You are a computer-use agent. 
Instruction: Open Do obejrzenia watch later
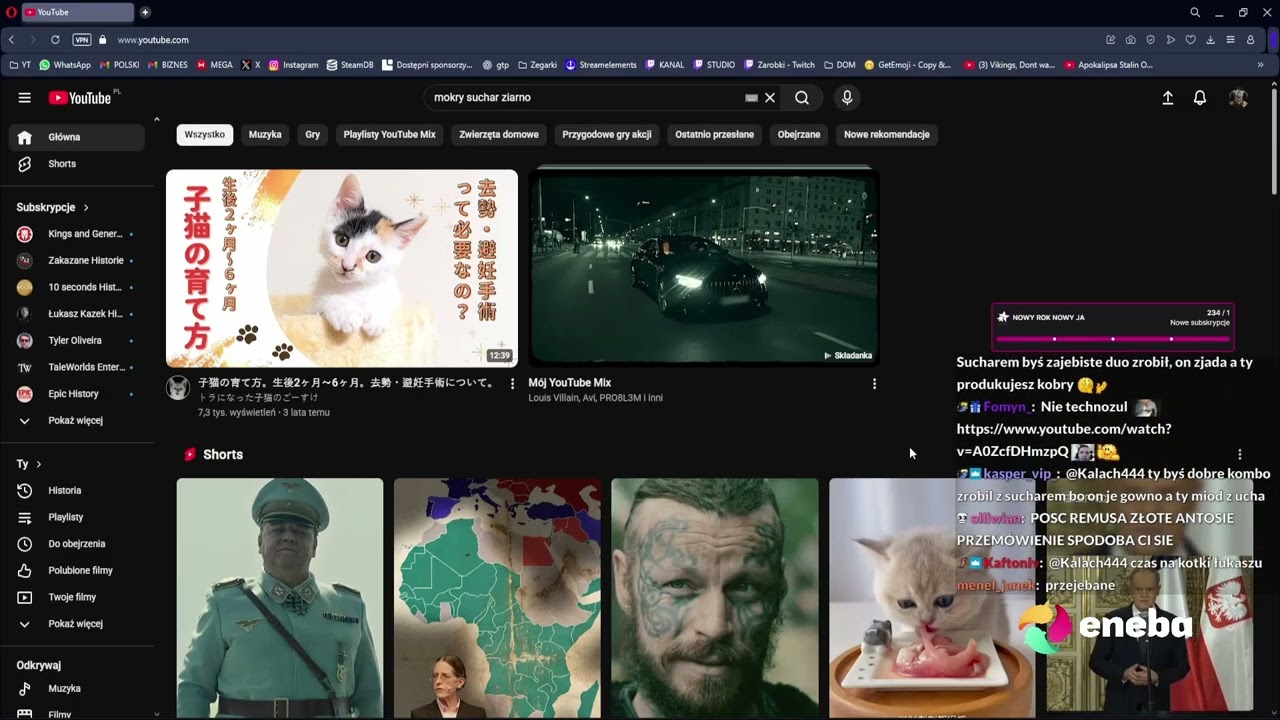(76, 544)
